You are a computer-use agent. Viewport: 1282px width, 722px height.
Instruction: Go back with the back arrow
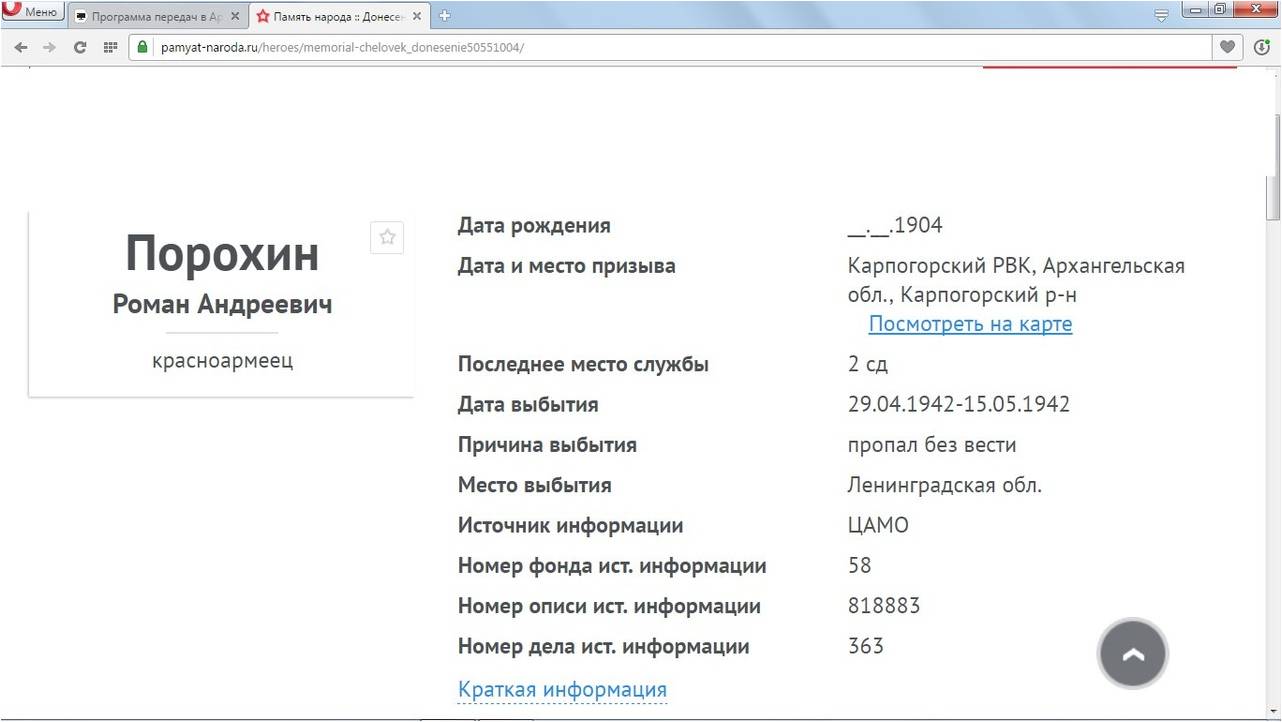tap(21, 47)
